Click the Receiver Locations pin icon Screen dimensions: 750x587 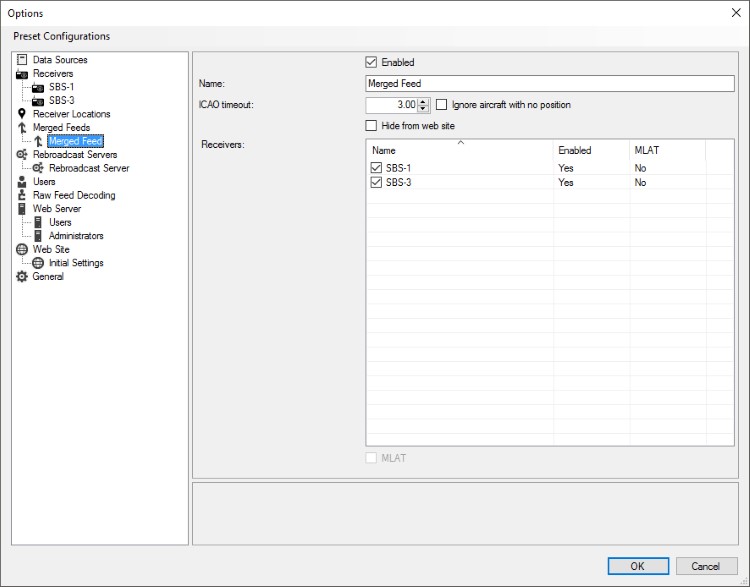[x=22, y=114]
